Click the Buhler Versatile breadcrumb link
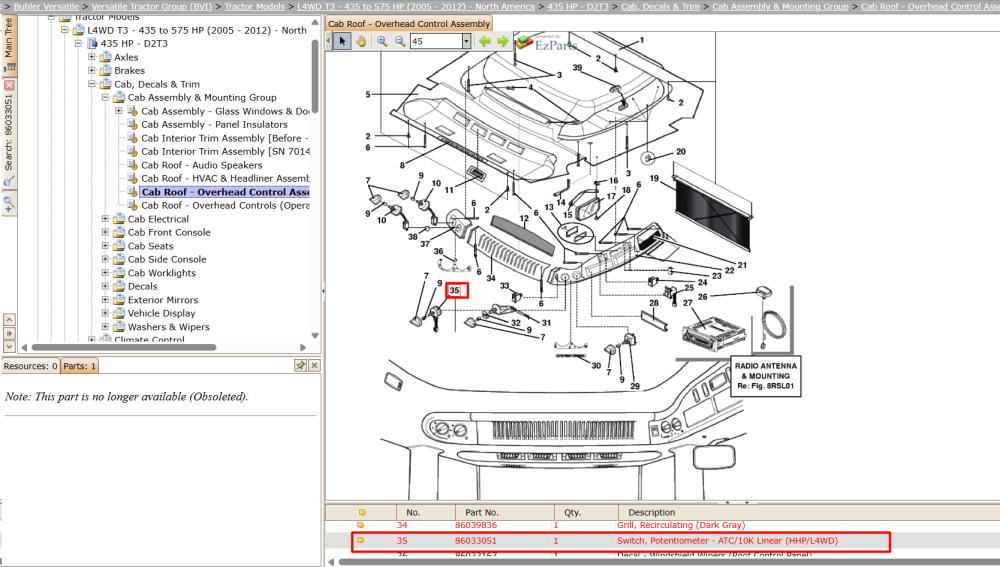 coord(47,6)
